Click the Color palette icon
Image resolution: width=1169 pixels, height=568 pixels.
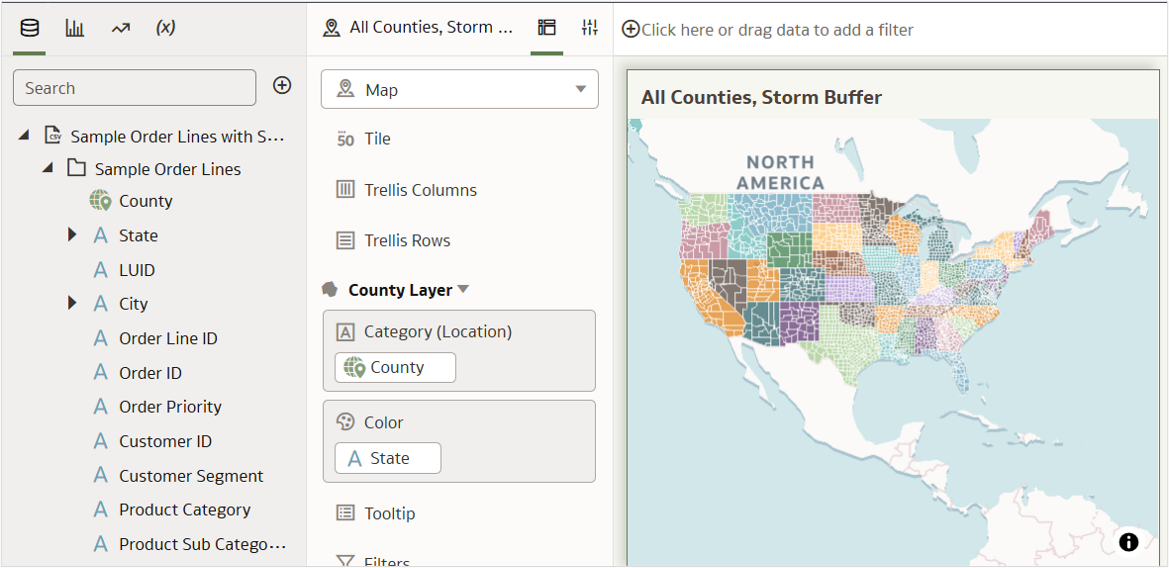pyautogui.click(x=344, y=422)
